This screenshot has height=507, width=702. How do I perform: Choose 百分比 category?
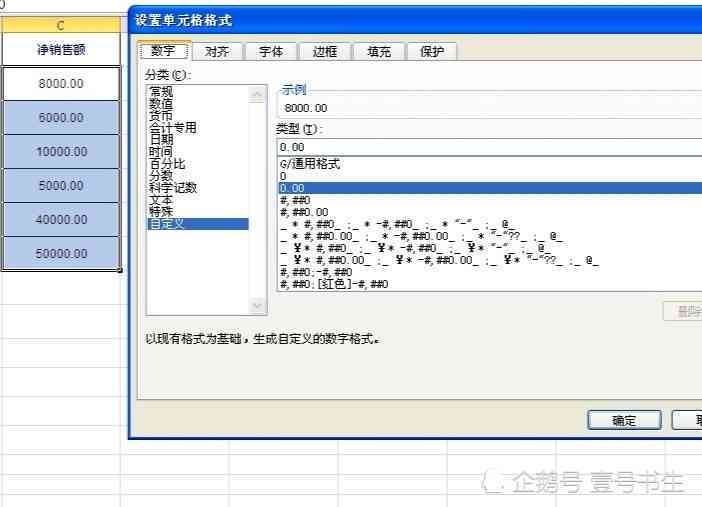[x=167, y=164]
